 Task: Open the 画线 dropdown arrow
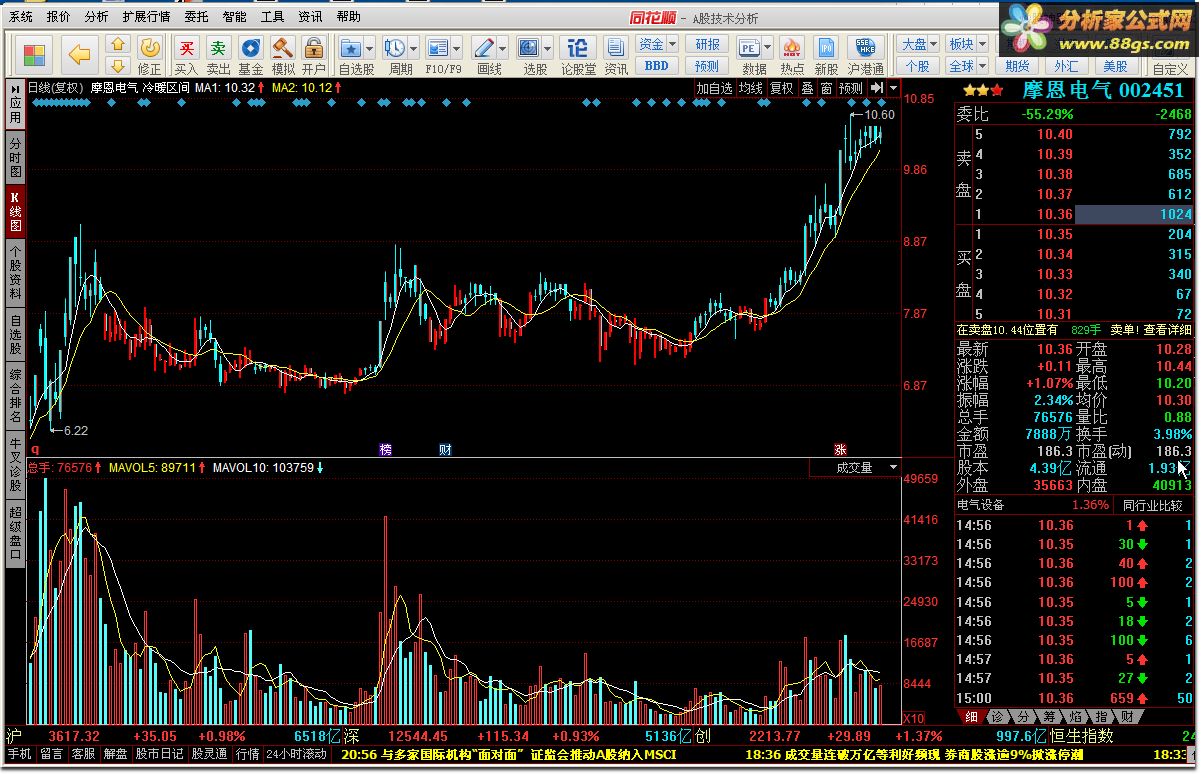[x=502, y=48]
